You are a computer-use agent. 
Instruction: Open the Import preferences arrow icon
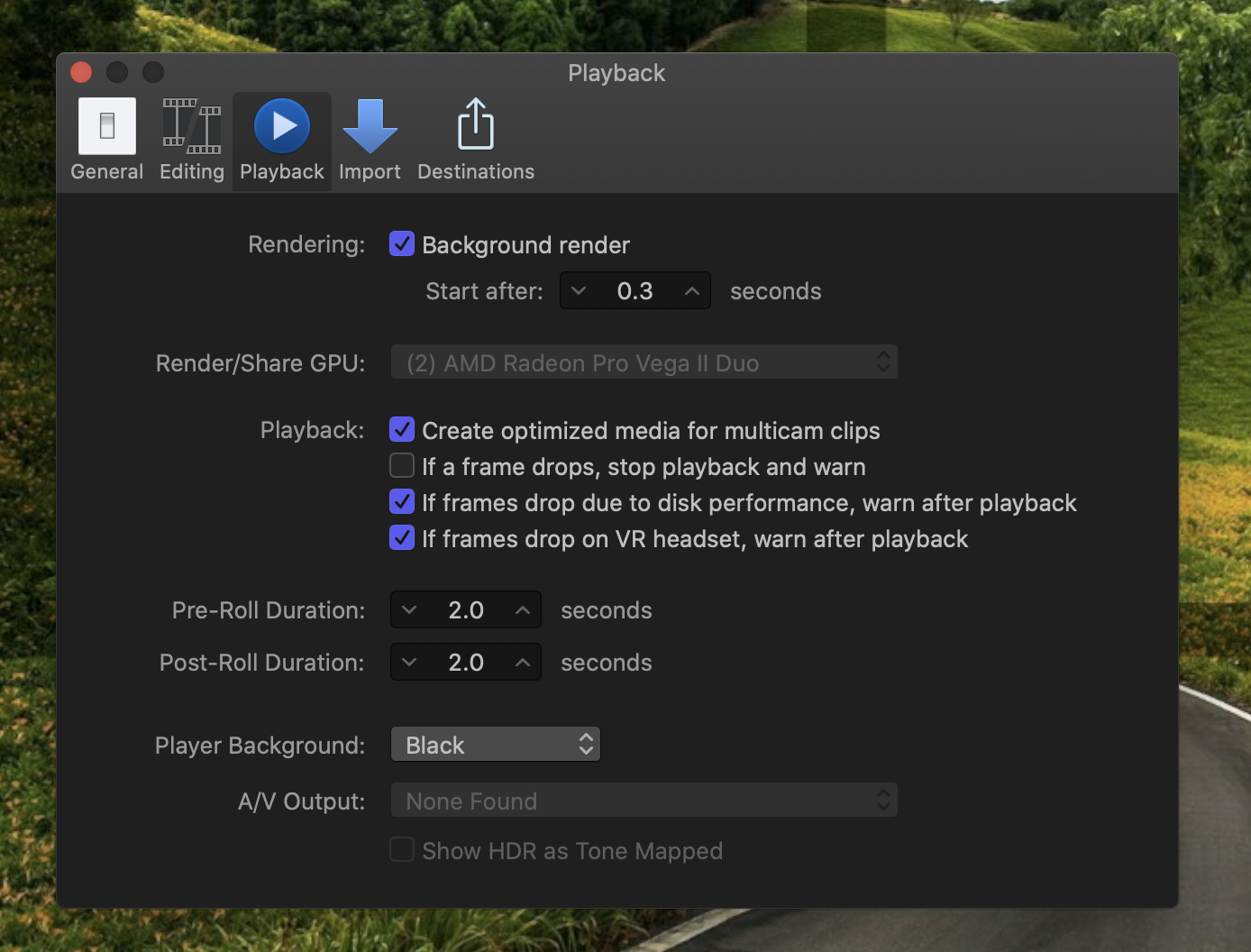click(370, 126)
